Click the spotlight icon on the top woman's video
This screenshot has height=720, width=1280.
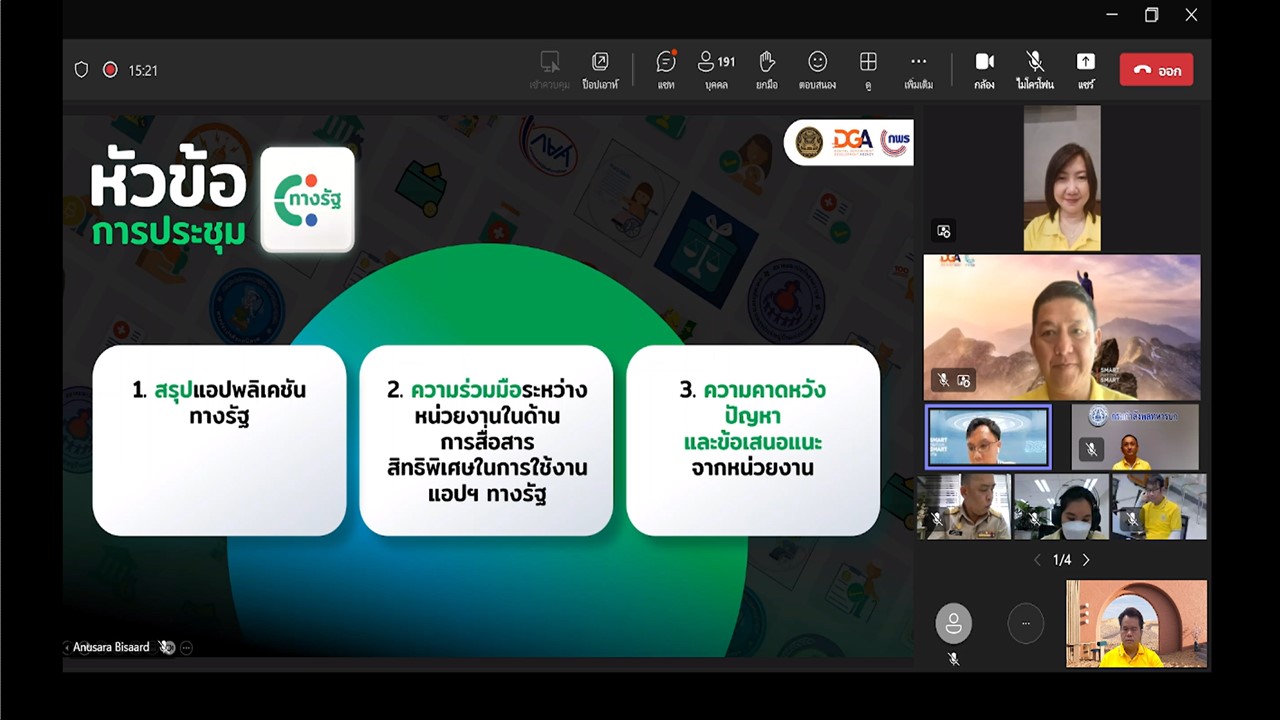(943, 231)
